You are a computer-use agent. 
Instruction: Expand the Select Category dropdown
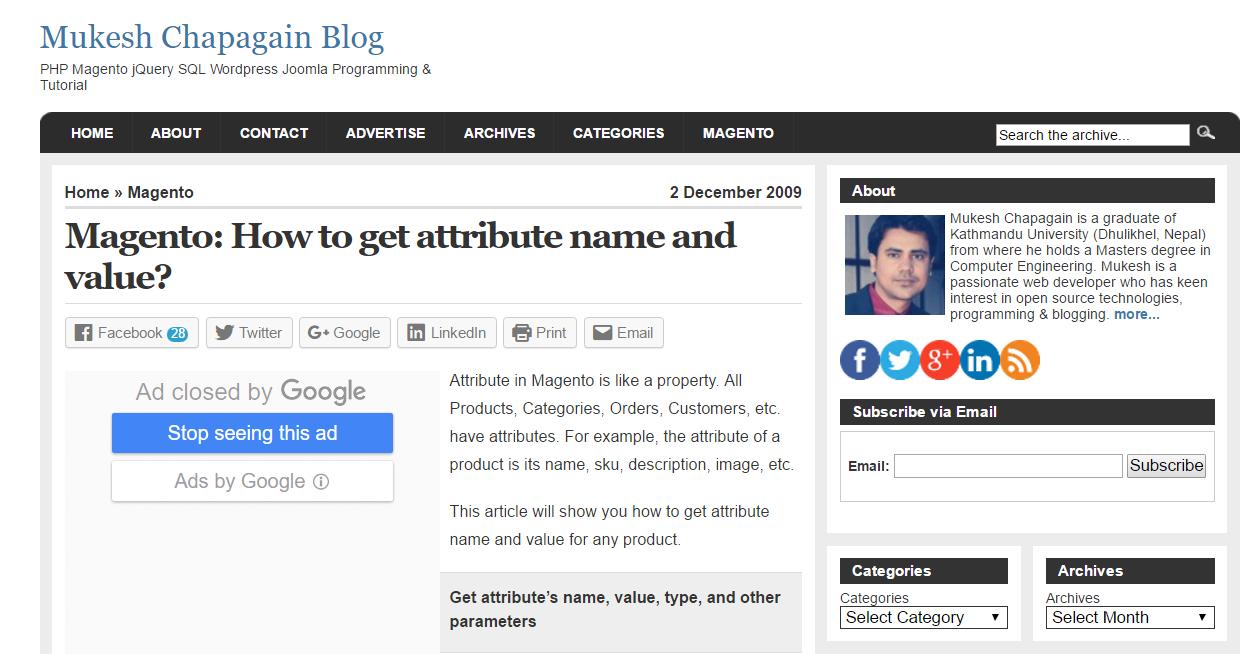(924, 617)
